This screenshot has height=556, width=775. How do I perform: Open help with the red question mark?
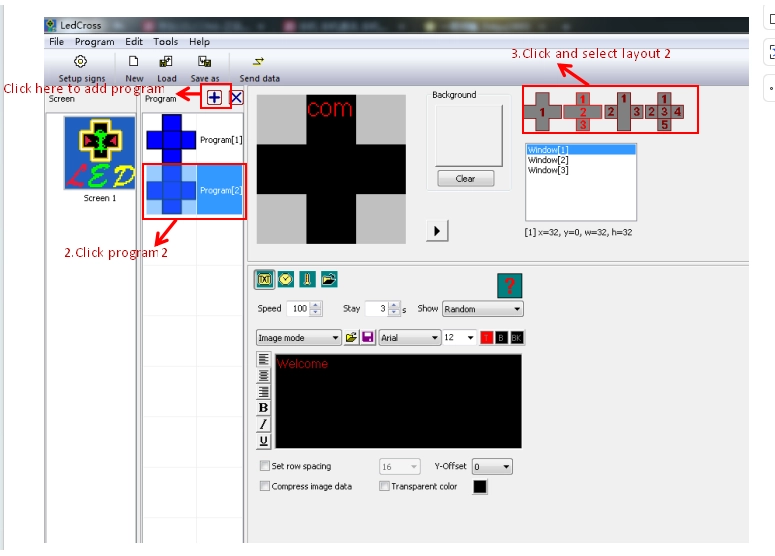[510, 285]
